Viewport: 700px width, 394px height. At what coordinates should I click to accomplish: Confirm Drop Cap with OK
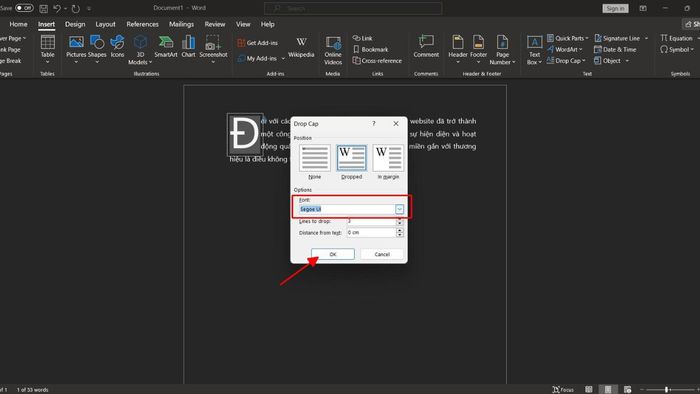pos(333,254)
